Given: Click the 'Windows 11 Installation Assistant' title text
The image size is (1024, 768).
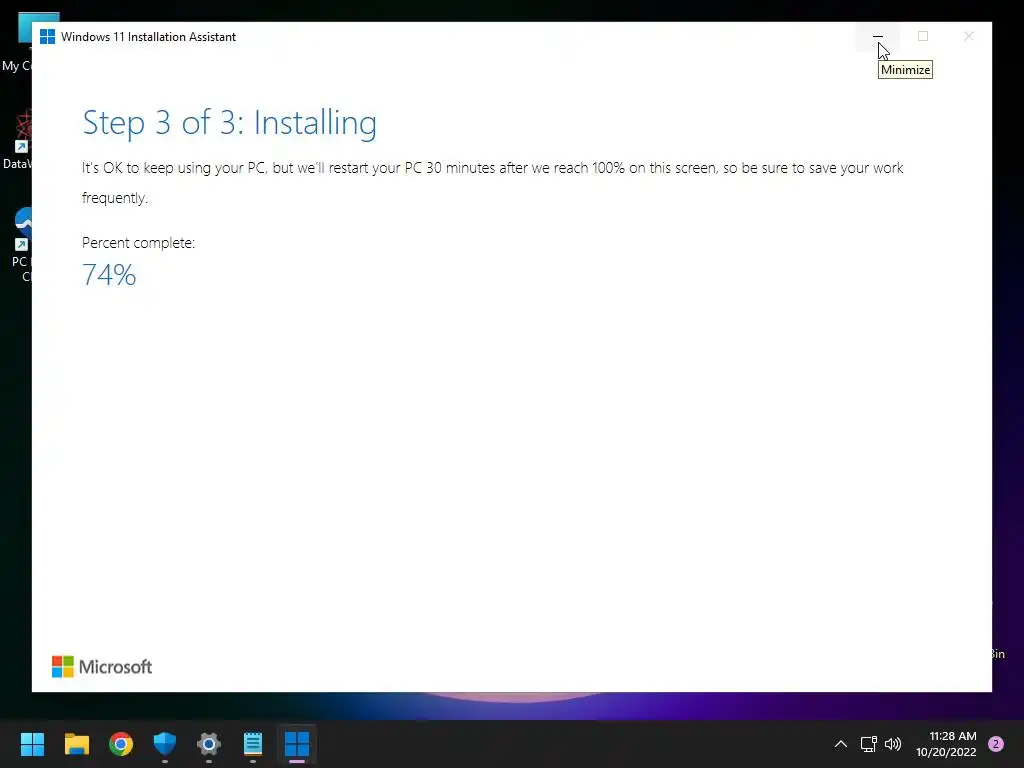Looking at the screenshot, I should 148,37.
